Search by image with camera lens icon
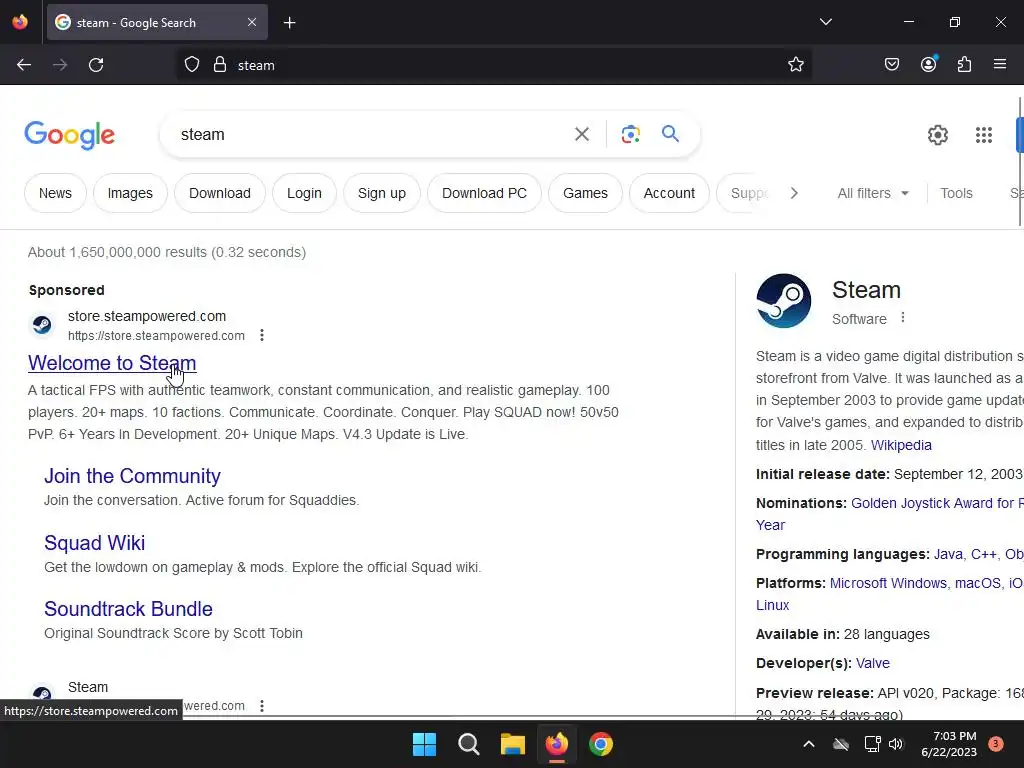 coord(630,134)
